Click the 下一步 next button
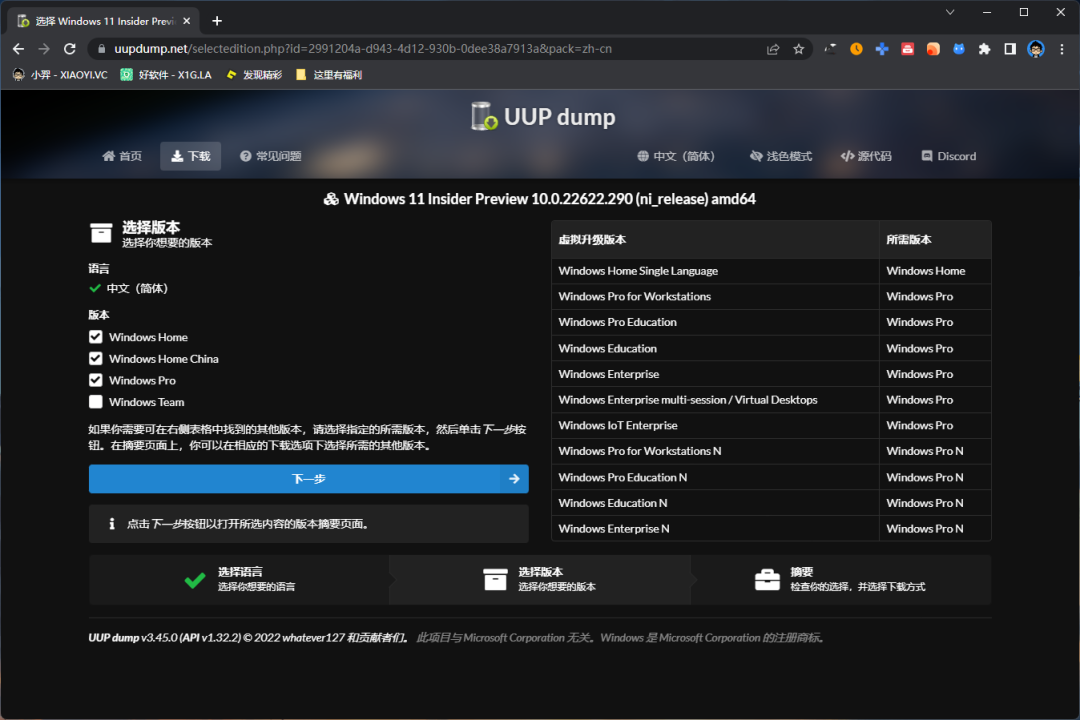The image size is (1080, 720). tap(308, 479)
